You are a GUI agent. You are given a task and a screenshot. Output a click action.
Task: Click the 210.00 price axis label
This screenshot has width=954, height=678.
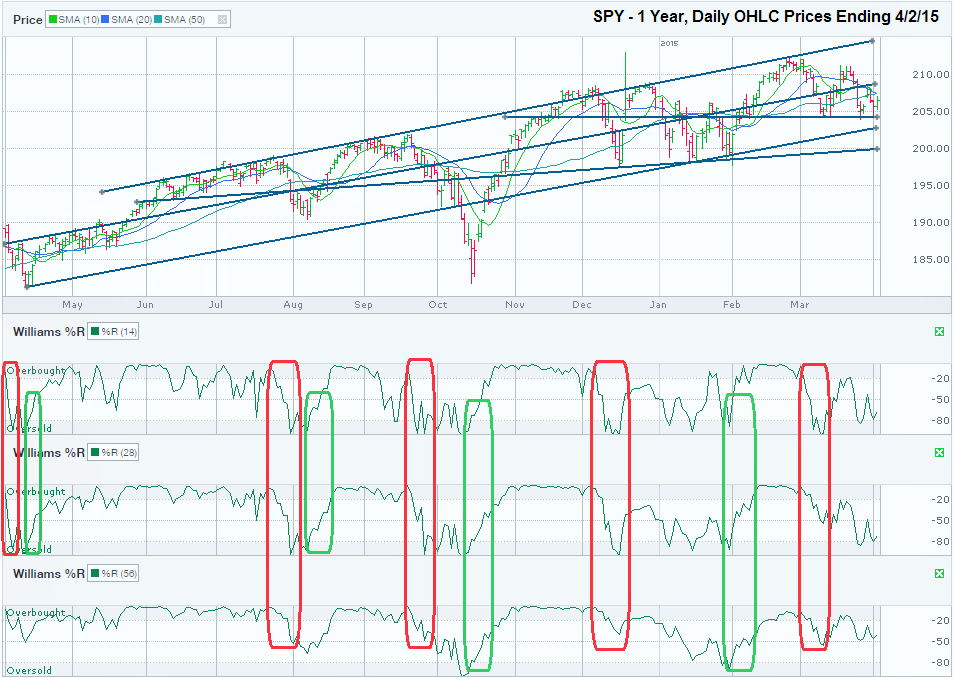pyautogui.click(x=930, y=75)
